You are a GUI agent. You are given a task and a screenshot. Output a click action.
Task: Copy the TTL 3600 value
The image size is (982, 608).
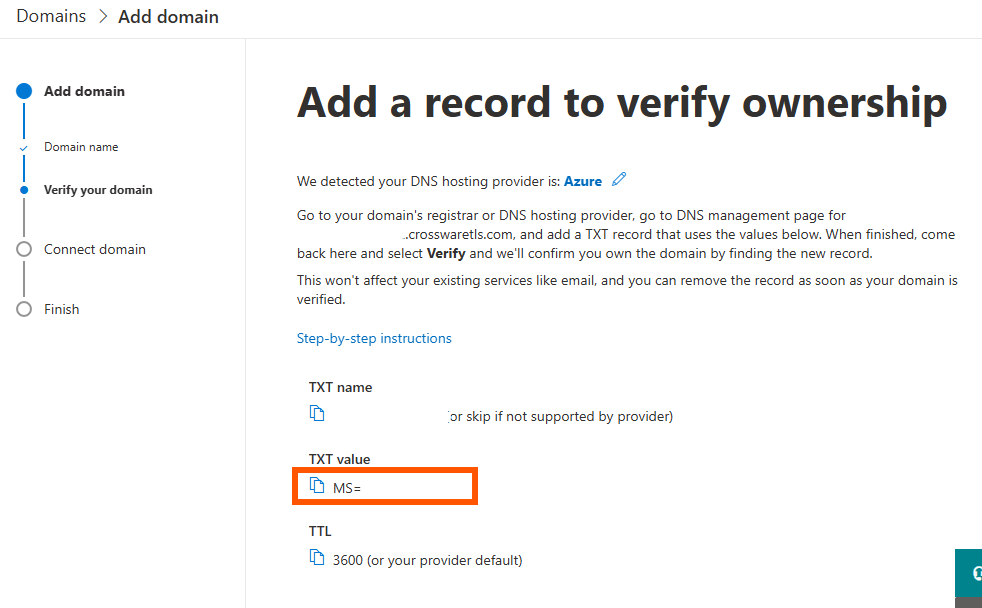[317, 557]
